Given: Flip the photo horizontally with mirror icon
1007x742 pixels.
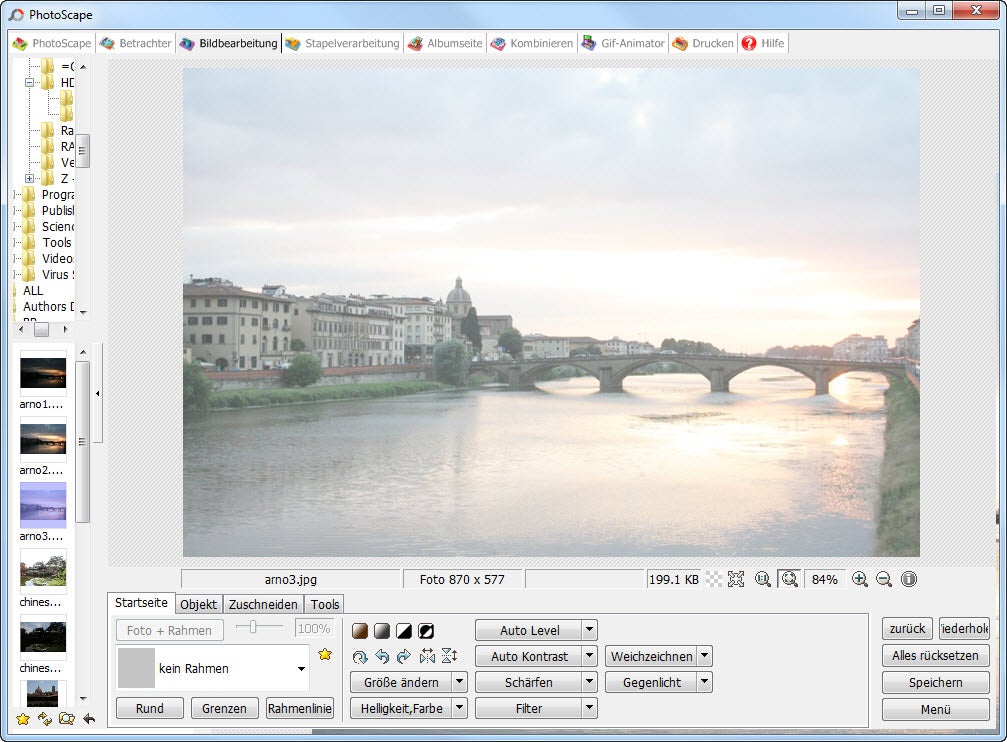Looking at the screenshot, I should (x=427, y=657).
